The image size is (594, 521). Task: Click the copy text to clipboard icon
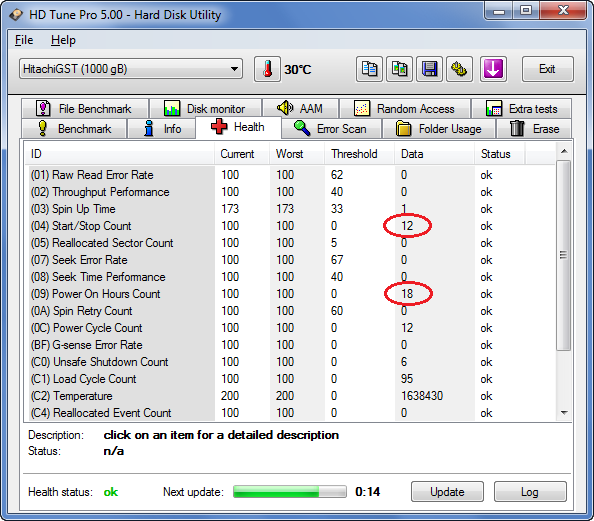pos(369,69)
